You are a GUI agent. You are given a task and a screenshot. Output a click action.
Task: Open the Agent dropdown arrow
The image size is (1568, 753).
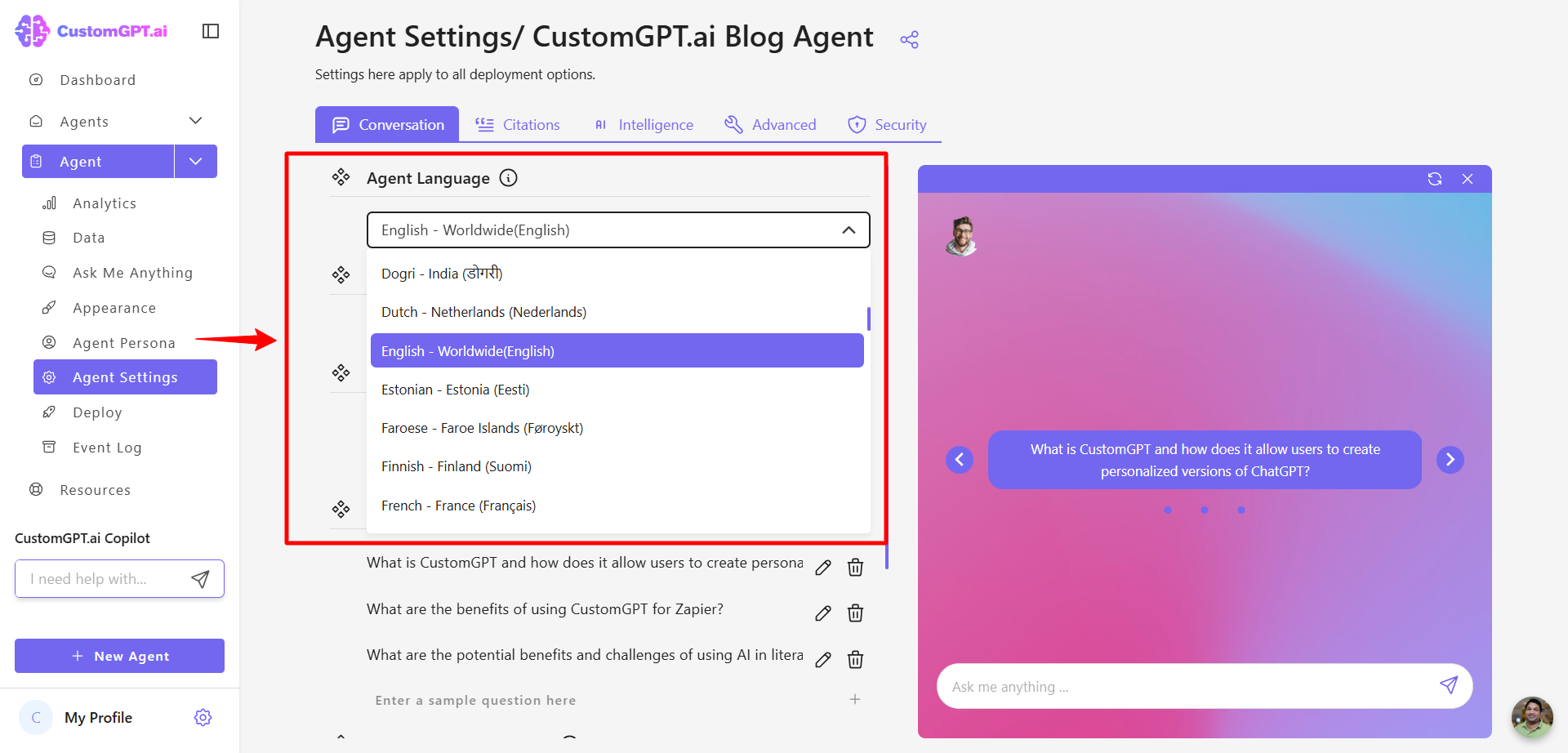click(196, 161)
